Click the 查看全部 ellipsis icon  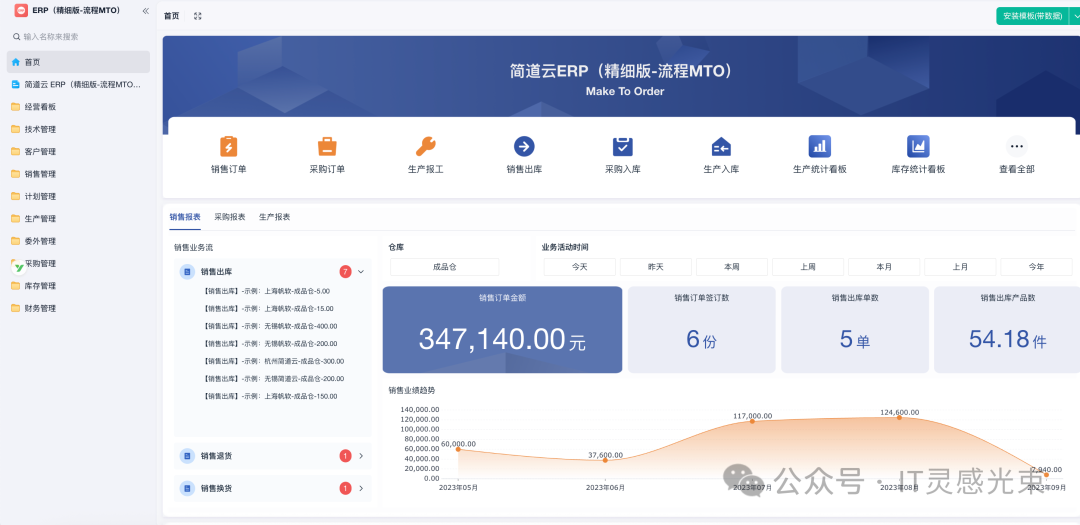point(1016,147)
